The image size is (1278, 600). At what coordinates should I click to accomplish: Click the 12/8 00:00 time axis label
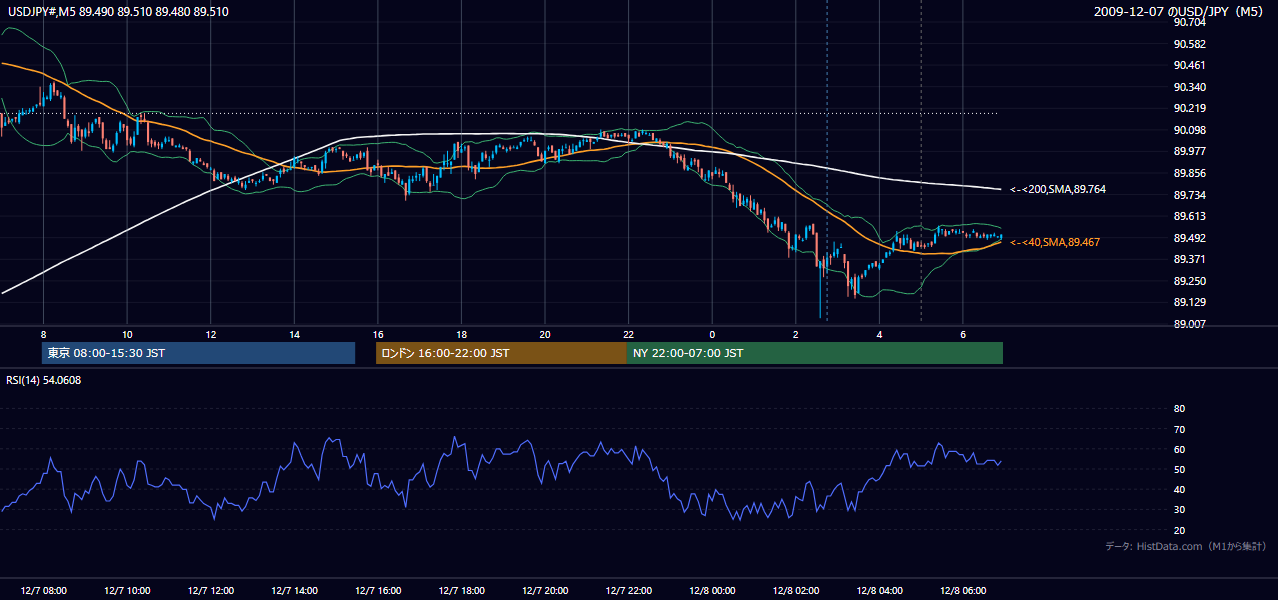point(711,590)
